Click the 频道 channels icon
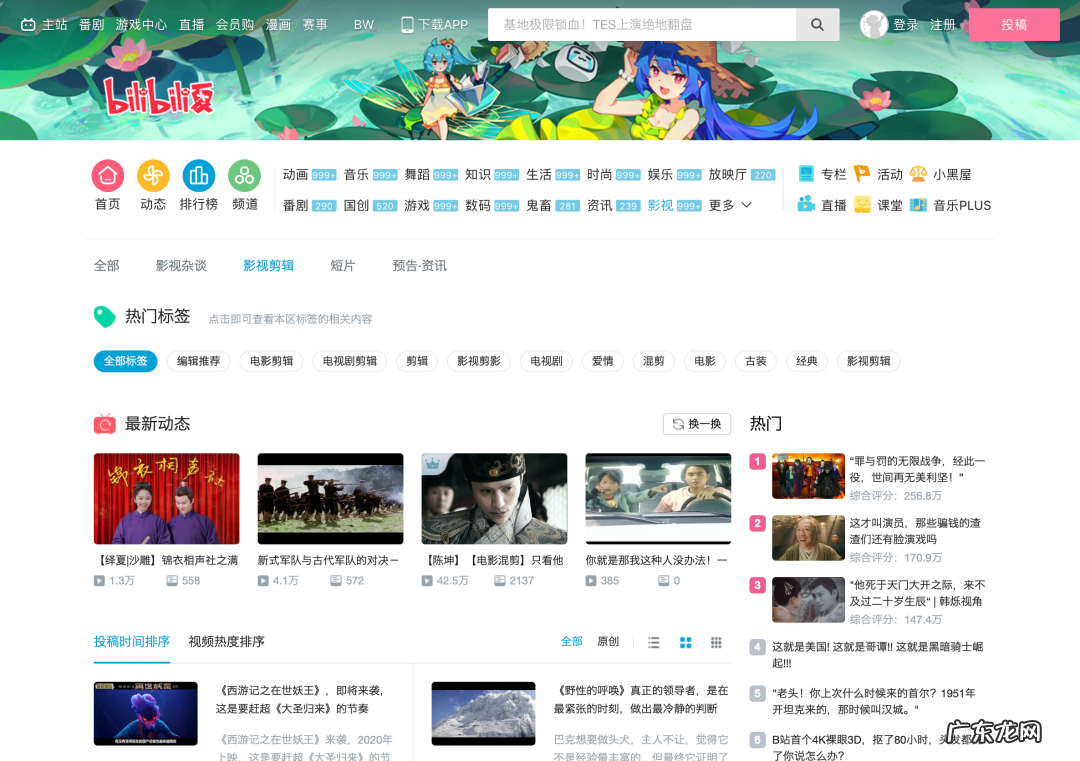The width and height of the screenshot is (1080, 761). pos(244,176)
